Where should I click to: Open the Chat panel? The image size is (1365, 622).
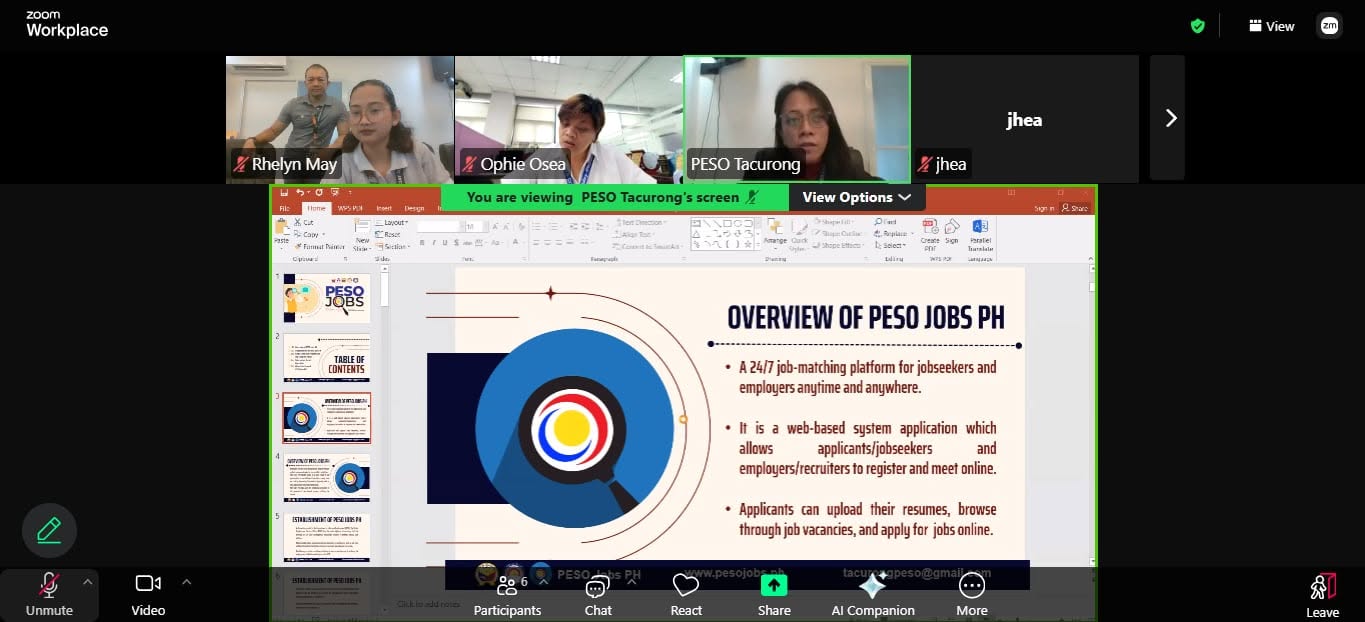click(598, 594)
